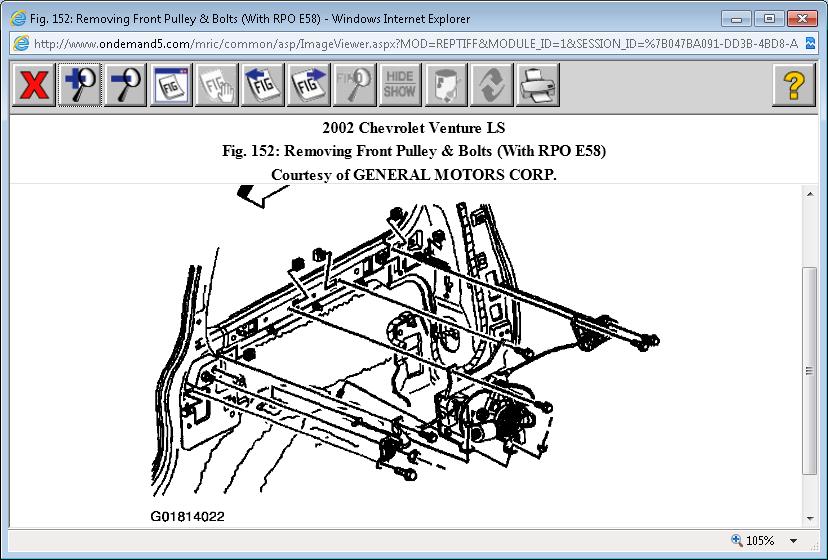This screenshot has width=828, height=560.
Task: Close the viewer with the red X icon
Action: [33, 85]
